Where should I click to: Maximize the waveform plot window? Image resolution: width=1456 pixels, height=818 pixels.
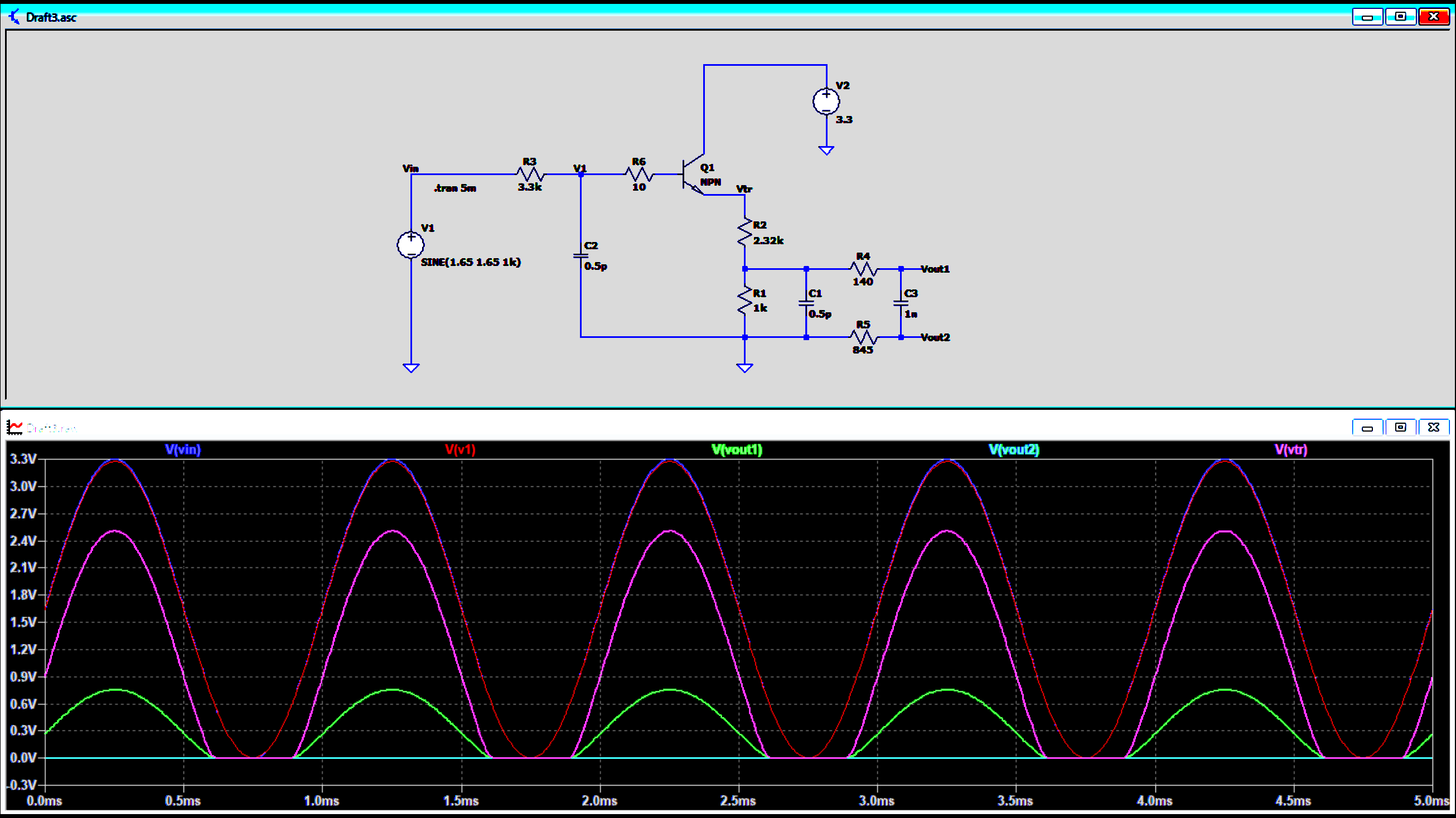point(1400,427)
